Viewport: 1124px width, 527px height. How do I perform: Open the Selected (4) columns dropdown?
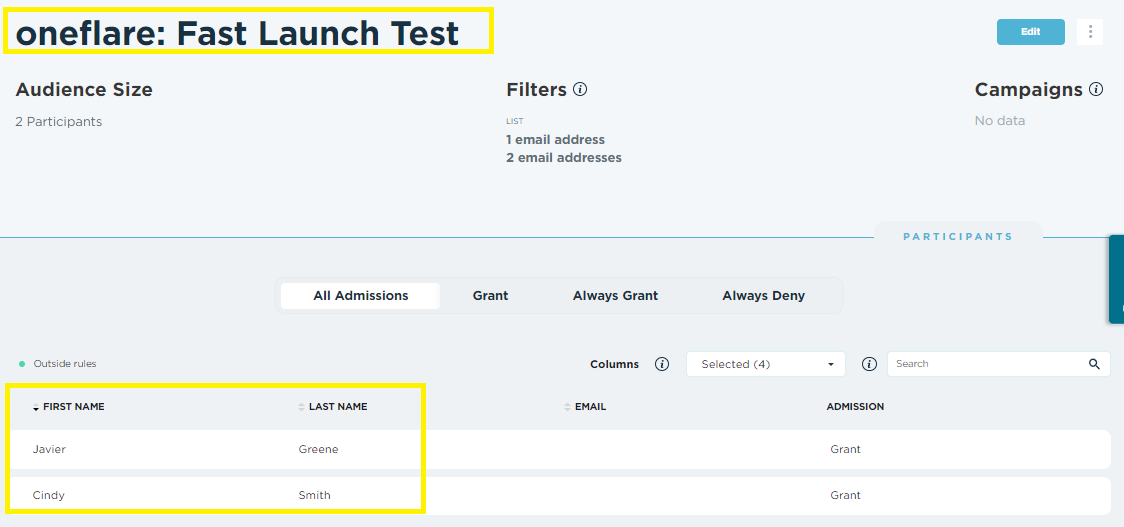click(766, 364)
